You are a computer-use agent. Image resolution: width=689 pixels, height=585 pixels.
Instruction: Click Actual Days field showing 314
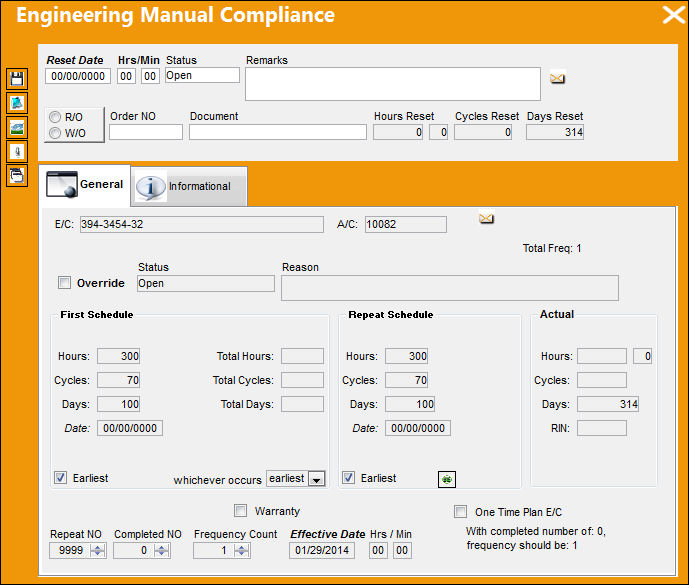(x=608, y=404)
